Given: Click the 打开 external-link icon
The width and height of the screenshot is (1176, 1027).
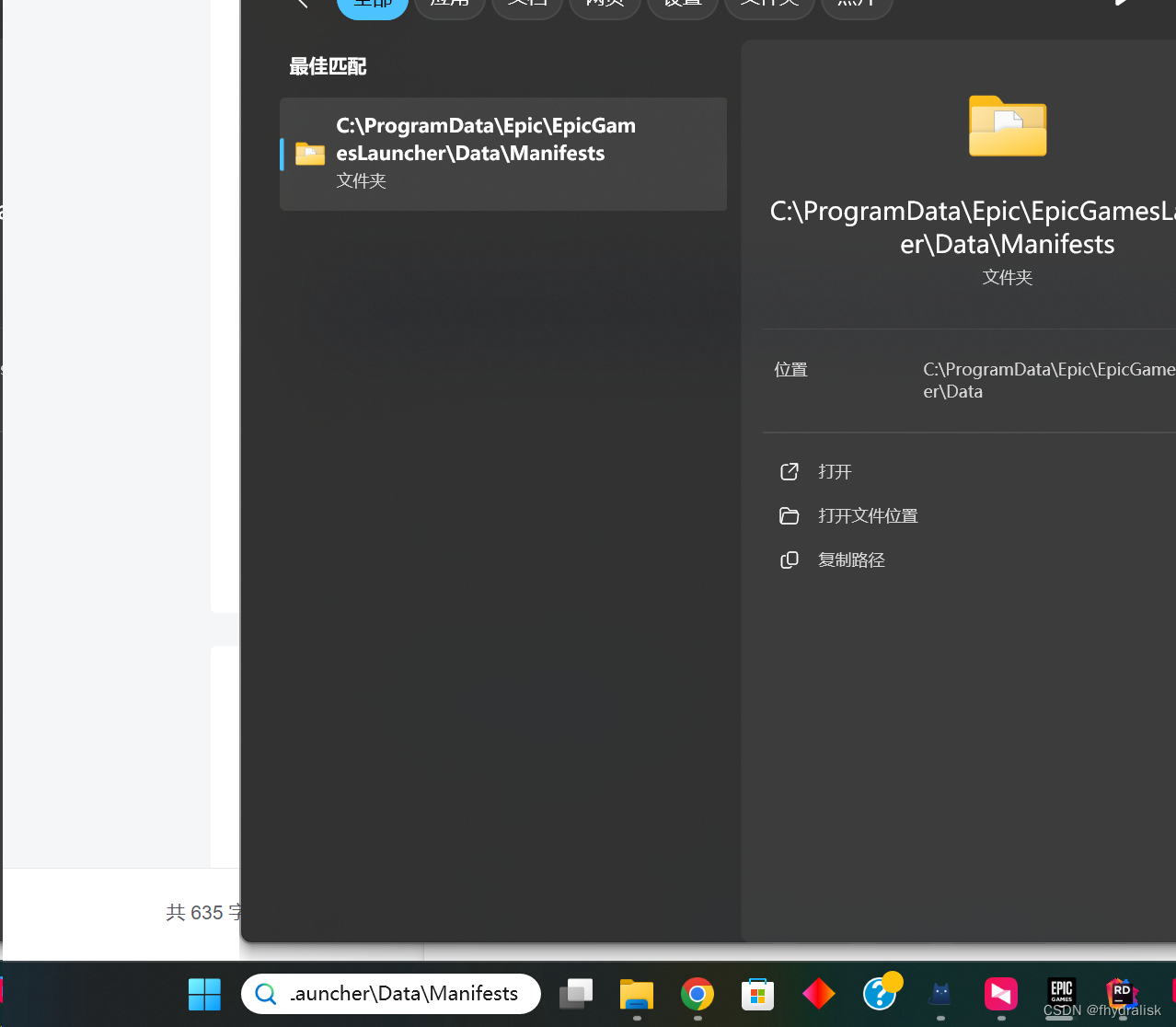Looking at the screenshot, I should pos(790,472).
